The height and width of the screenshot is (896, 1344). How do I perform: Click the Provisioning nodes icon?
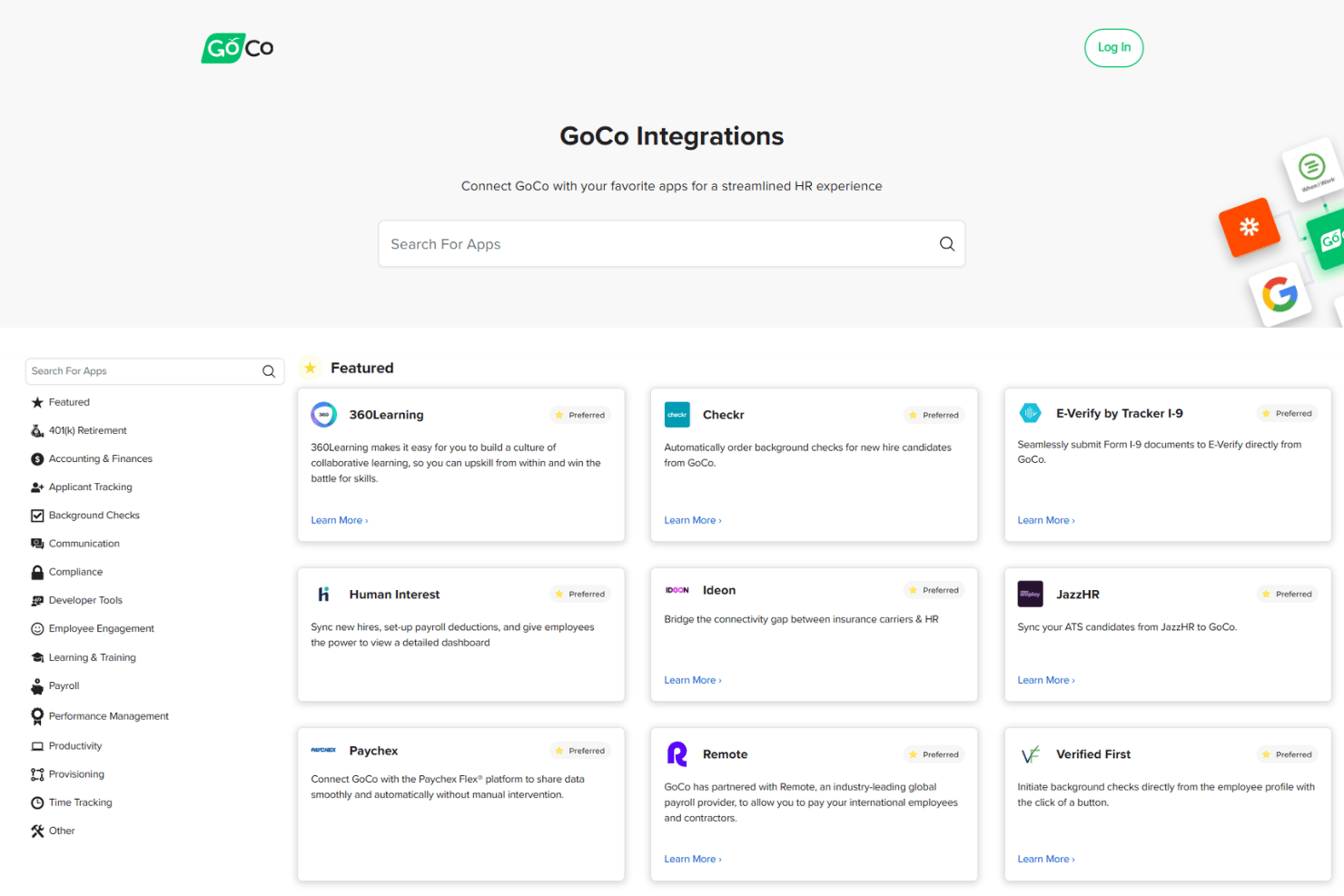pos(37,774)
